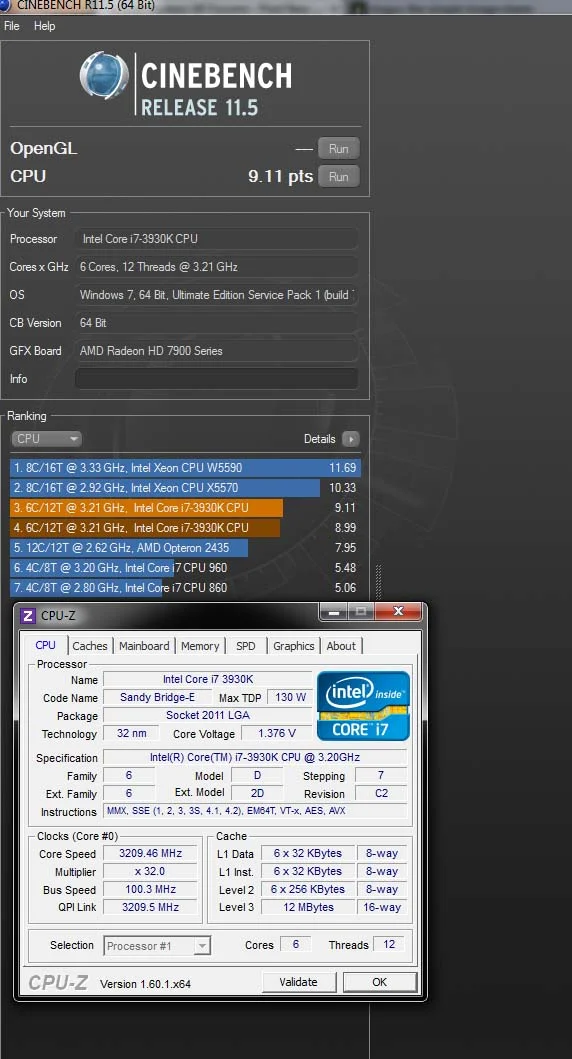Minimize the CPU-Z window
This screenshot has width=572, height=1059.
(x=332, y=612)
